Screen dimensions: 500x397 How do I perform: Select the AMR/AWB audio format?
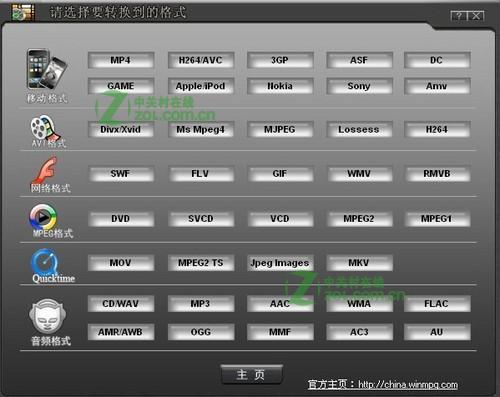(121, 332)
